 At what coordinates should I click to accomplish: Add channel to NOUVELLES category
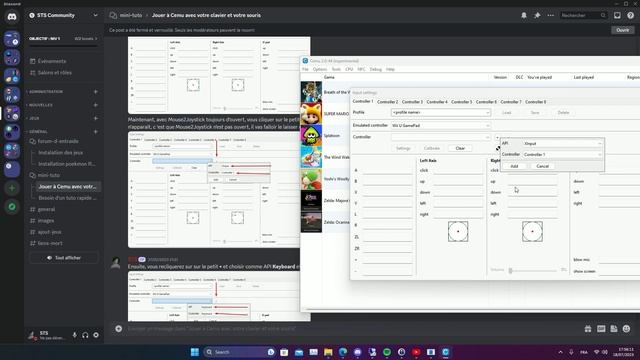(96, 105)
